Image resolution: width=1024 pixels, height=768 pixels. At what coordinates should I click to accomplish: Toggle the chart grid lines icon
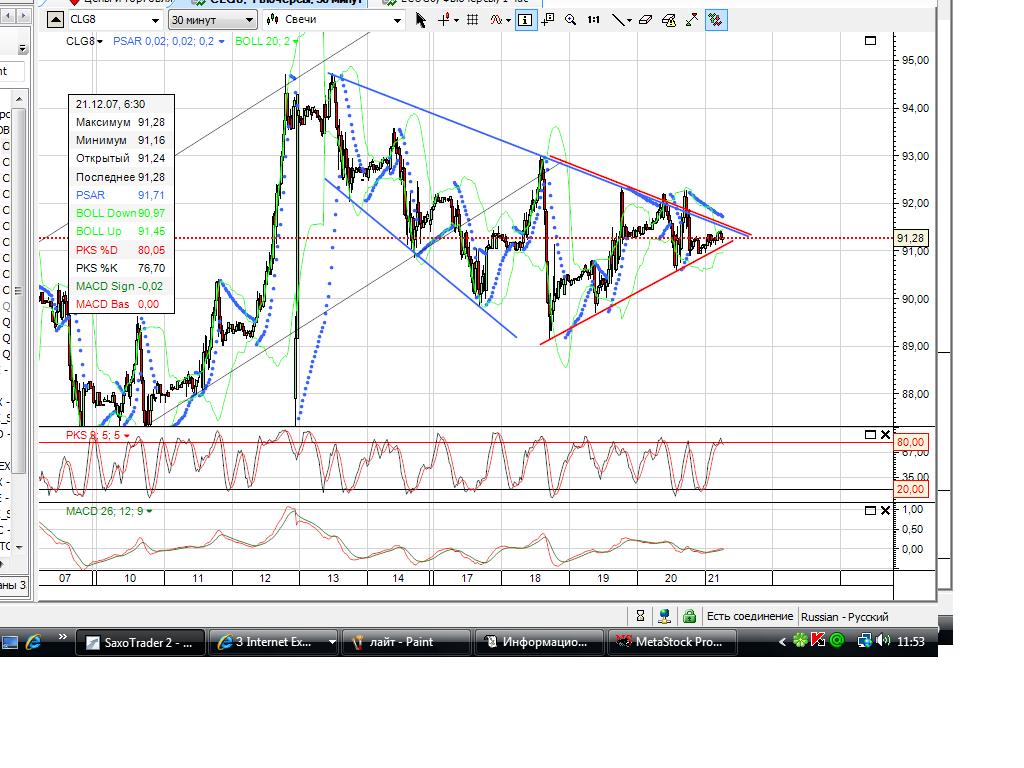click(x=473, y=20)
